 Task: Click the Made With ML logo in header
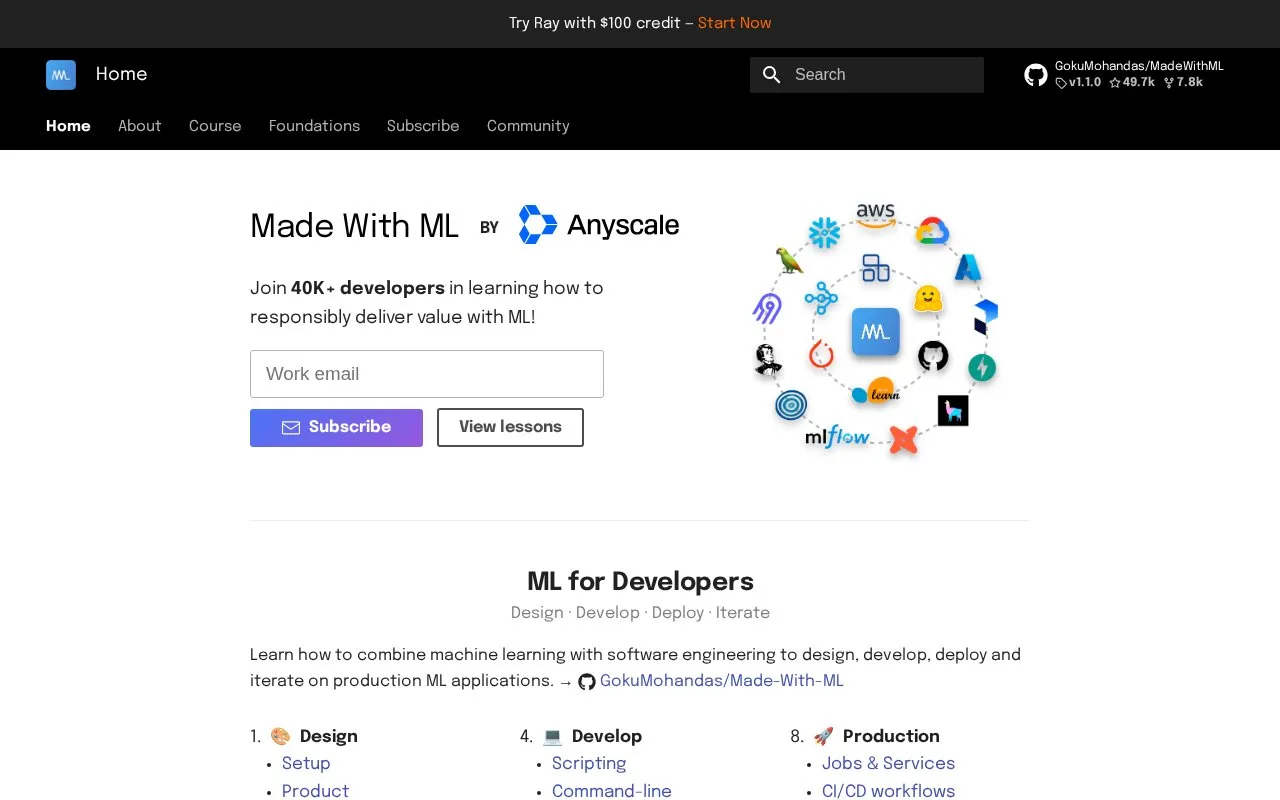tap(61, 75)
